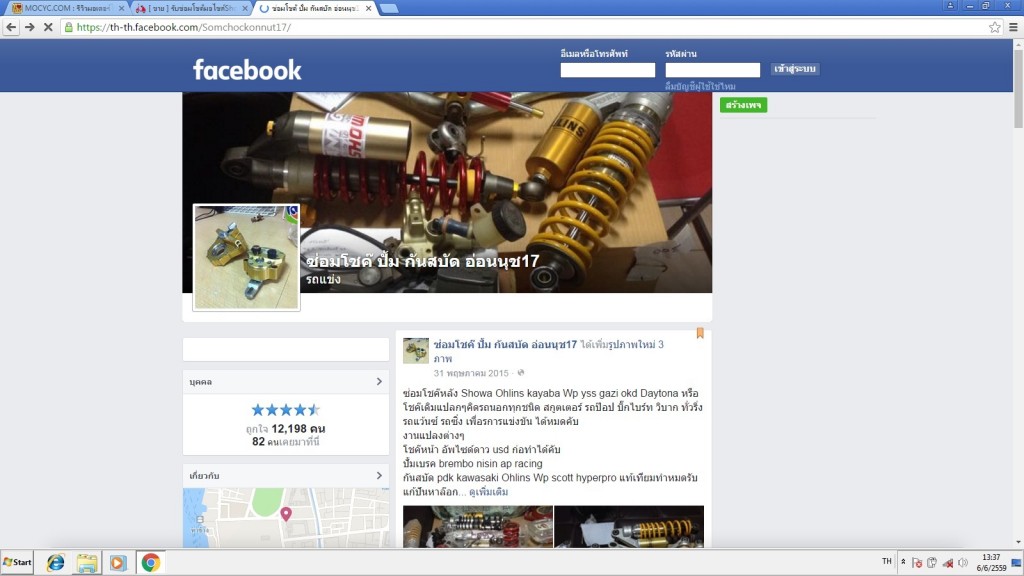The height and width of the screenshot is (576, 1024).
Task: Click the post author's small avatar
Action: [x=415, y=351]
